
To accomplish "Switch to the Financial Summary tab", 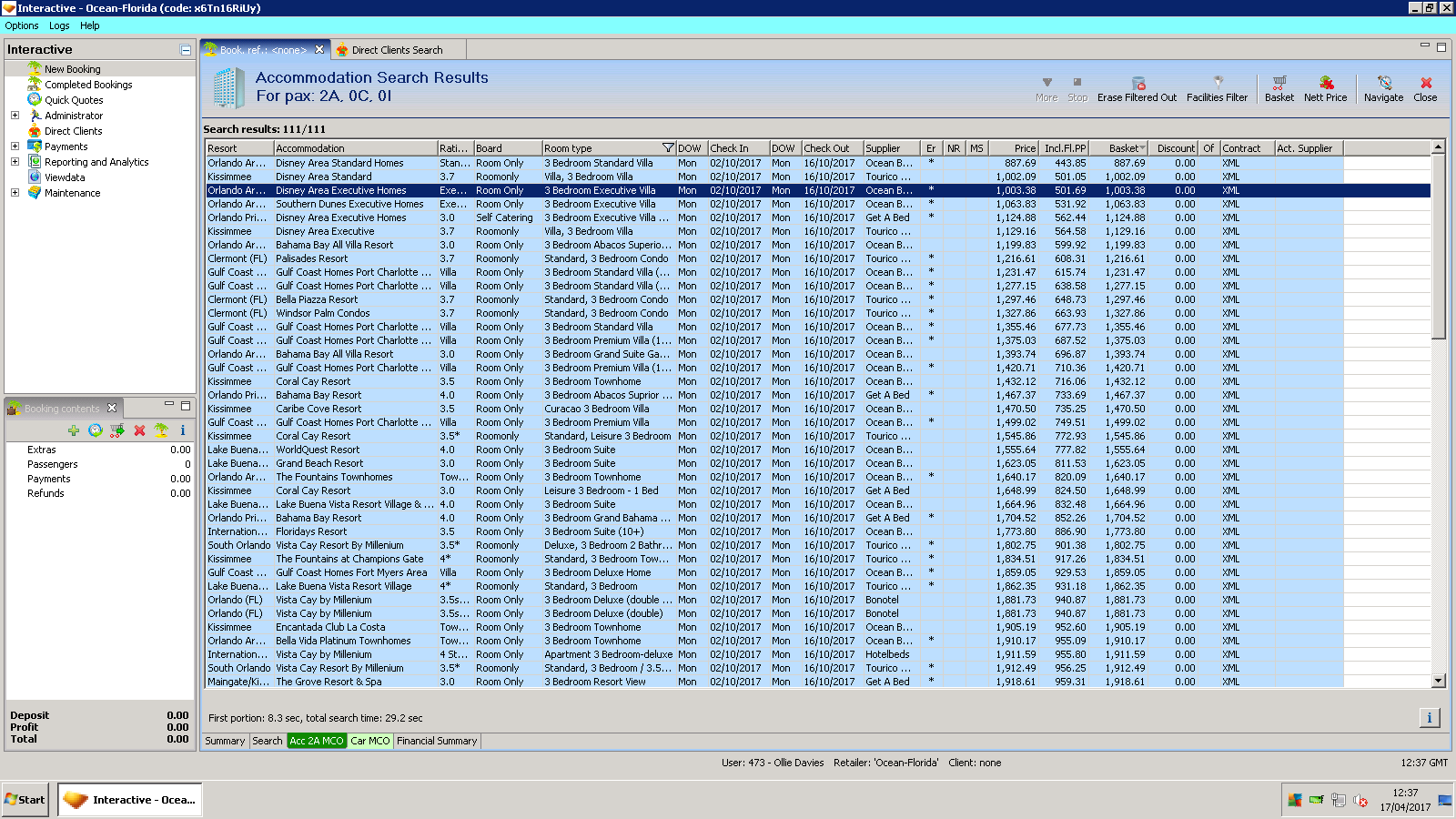I will [437, 741].
